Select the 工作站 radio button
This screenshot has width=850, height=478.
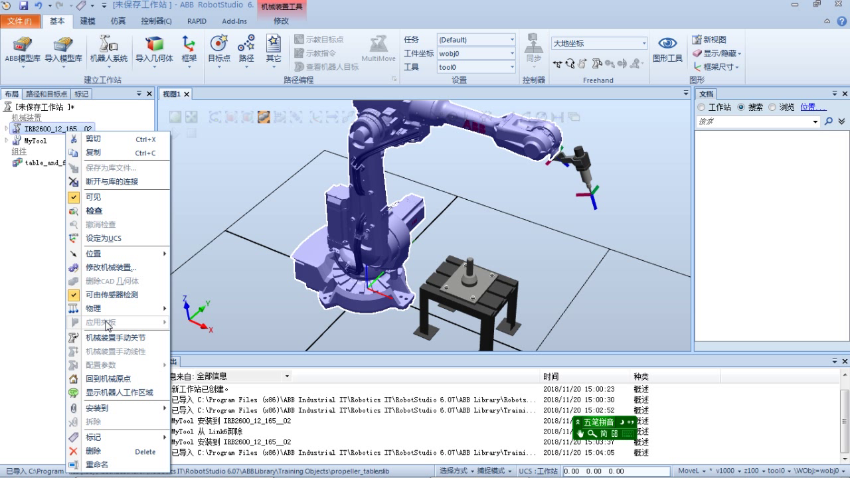(701, 107)
